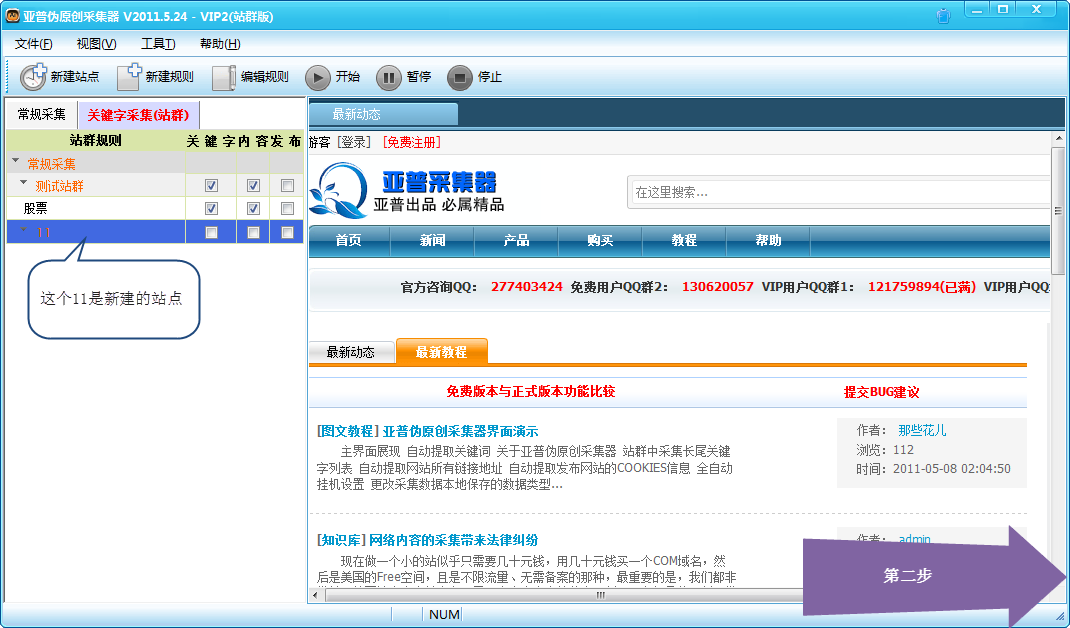Open the 新闻 nav item
1070x628 pixels.
click(x=433, y=240)
